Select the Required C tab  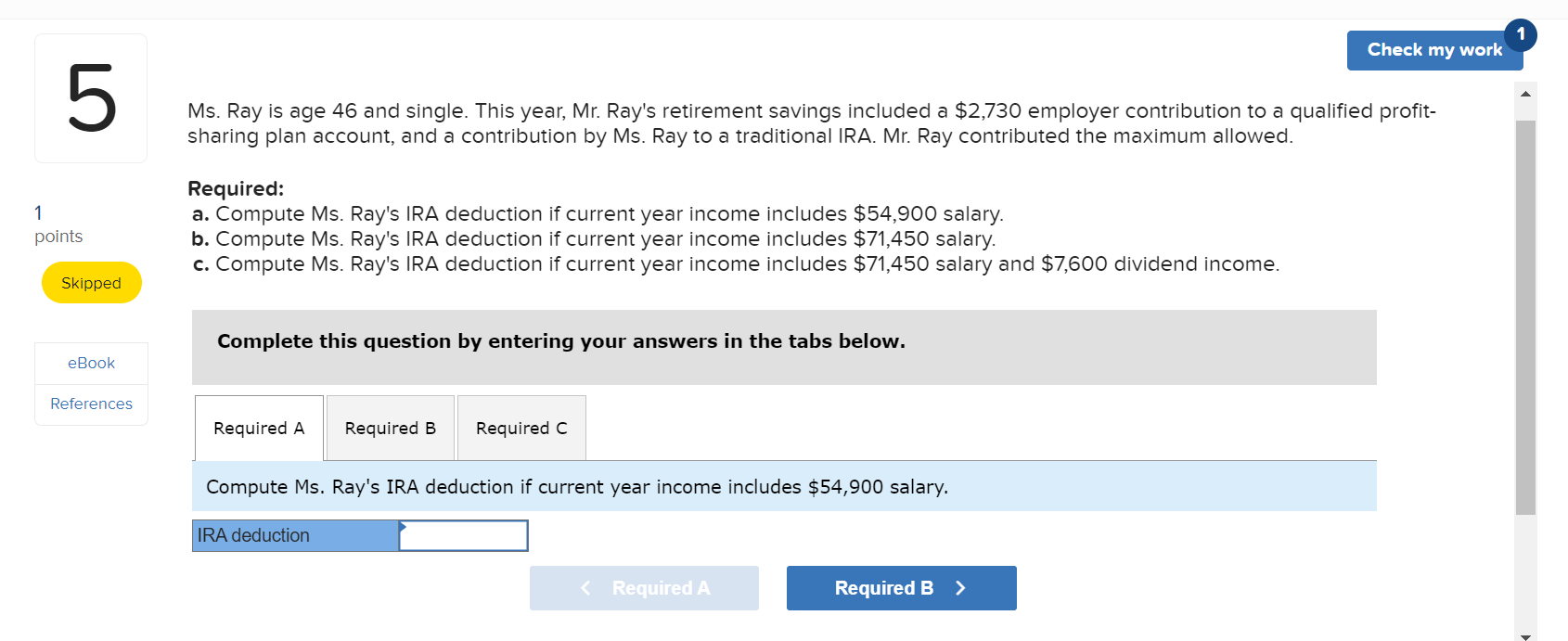[x=521, y=428]
